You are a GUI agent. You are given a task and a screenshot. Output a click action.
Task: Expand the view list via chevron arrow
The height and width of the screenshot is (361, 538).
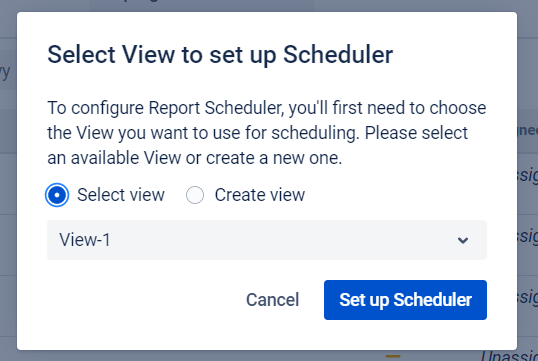click(463, 240)
